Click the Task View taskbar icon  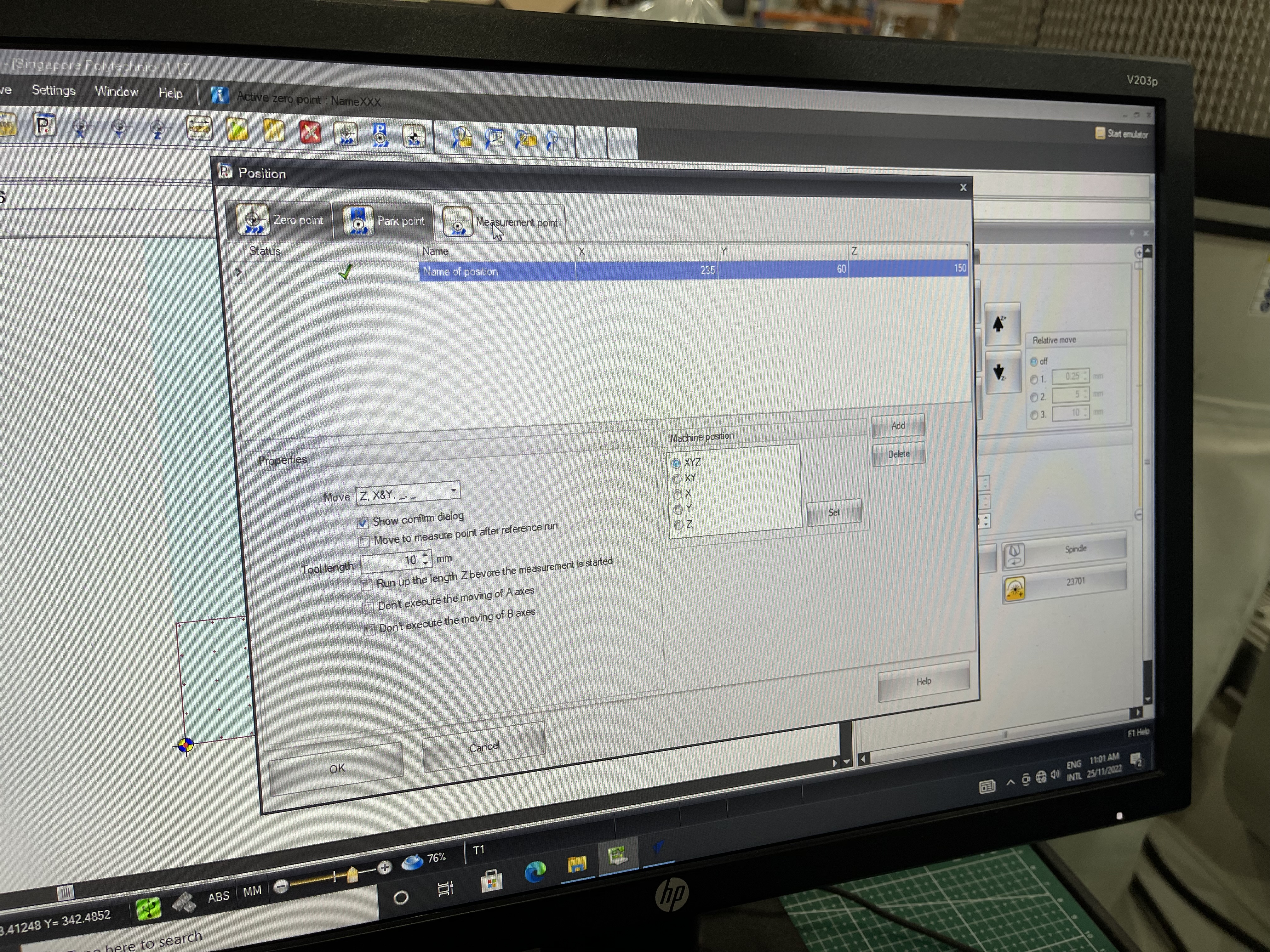tap(445, 888)
